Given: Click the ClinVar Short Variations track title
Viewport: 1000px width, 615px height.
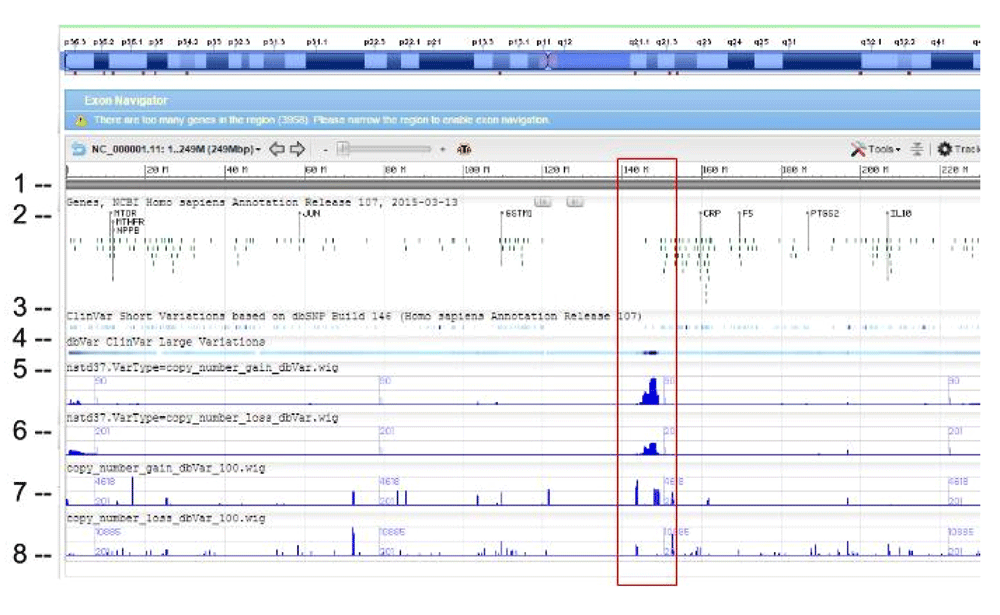Looking at the screenshot, I should tap(354, 316).
